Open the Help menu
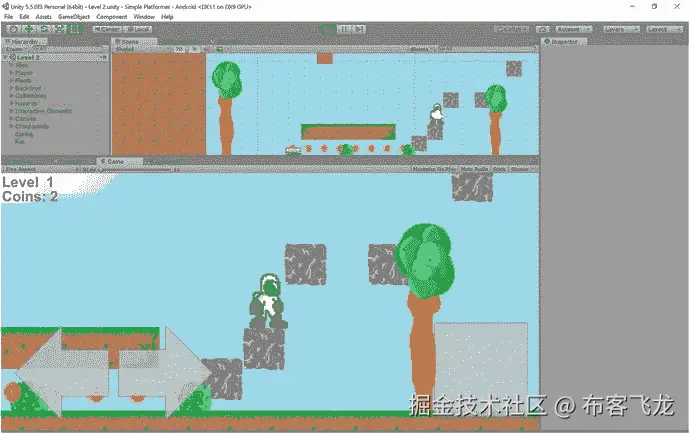This screenshot has height=434, width=690. (167, 17)
